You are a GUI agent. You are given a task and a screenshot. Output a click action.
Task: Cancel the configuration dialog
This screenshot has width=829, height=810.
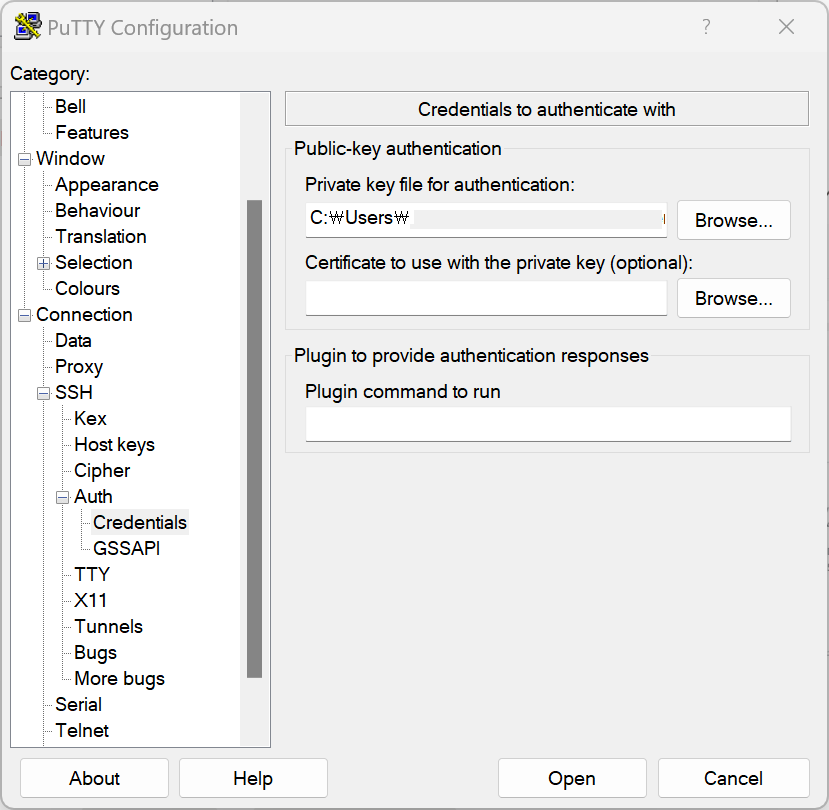734,778
